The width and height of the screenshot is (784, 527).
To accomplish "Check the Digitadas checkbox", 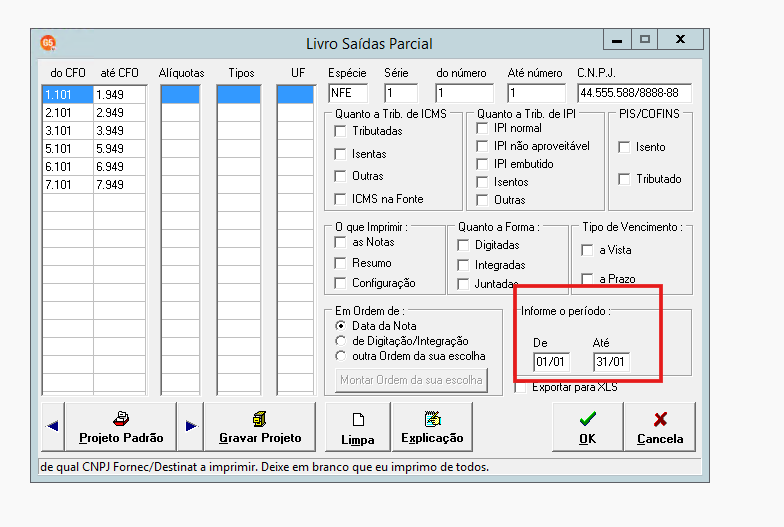I will coord(463,245).
